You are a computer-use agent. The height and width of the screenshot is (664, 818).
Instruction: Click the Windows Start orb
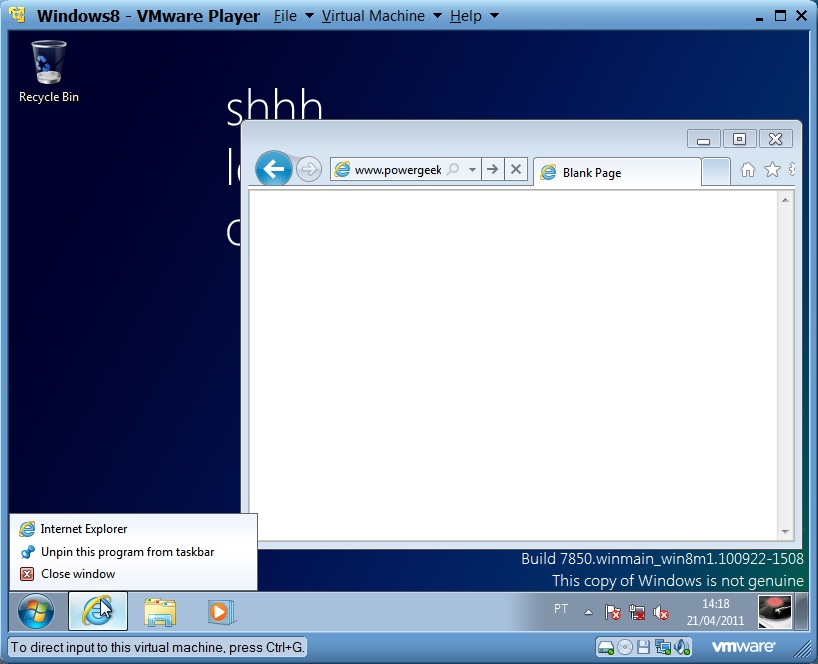[36, 611]
